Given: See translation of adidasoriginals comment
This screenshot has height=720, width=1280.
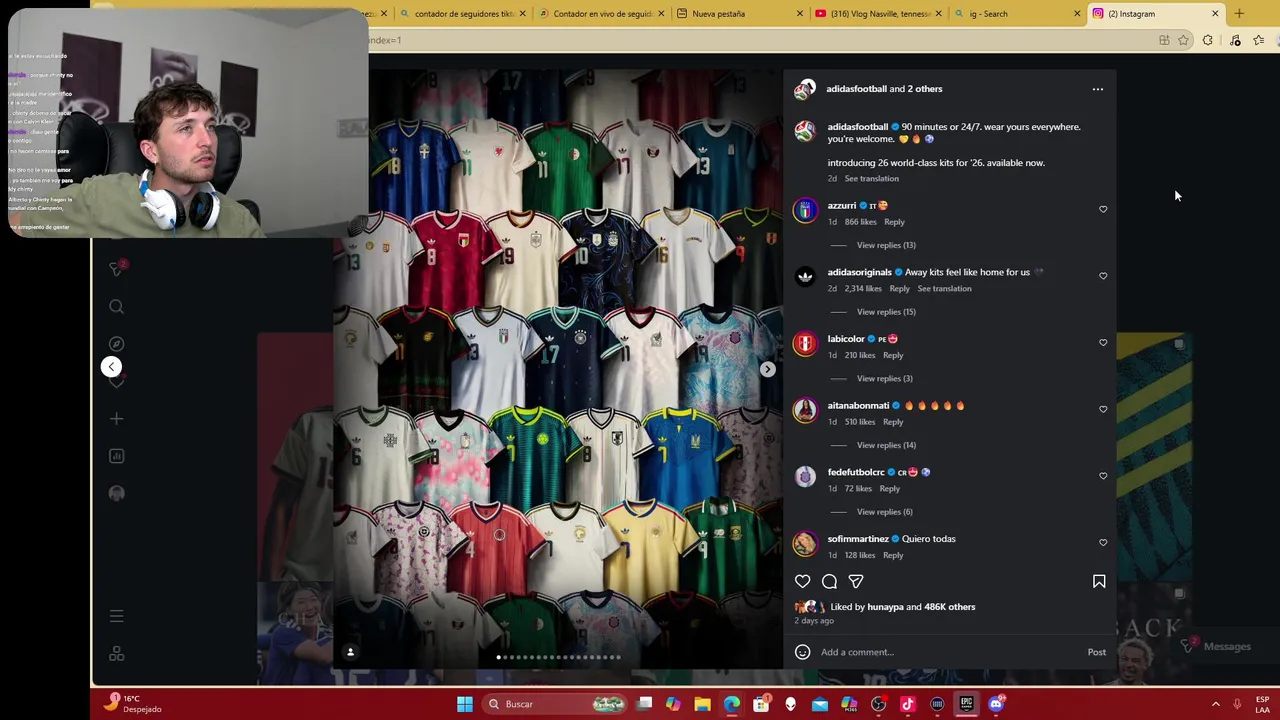Looking at the screenshot, I should (x=944, y=289).
